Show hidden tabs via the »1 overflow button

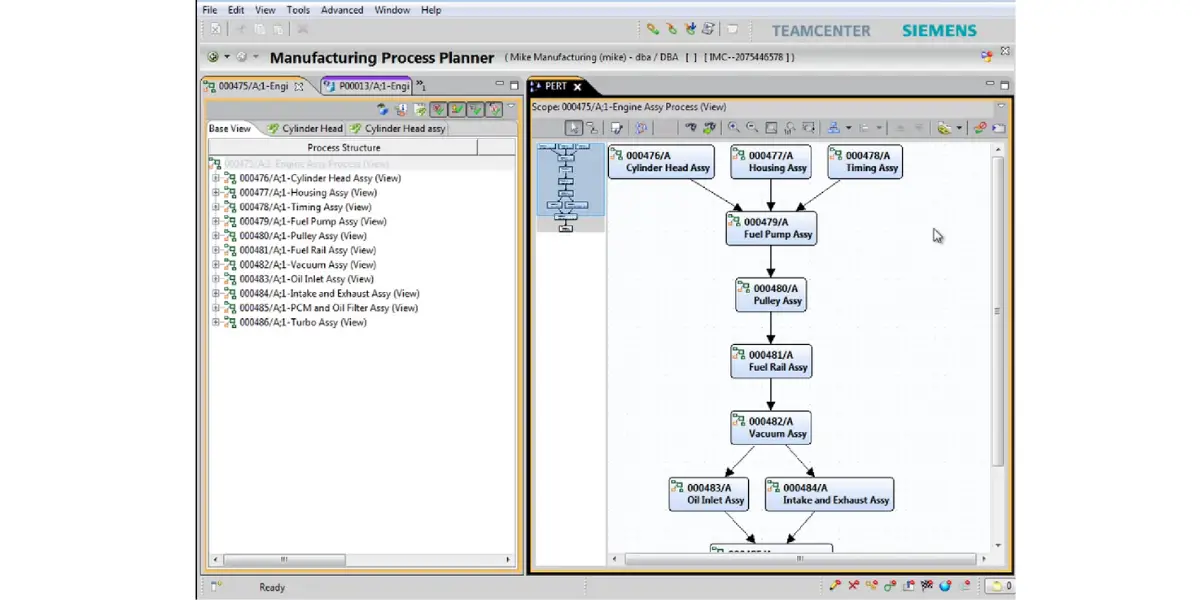(x=421, y=85)
